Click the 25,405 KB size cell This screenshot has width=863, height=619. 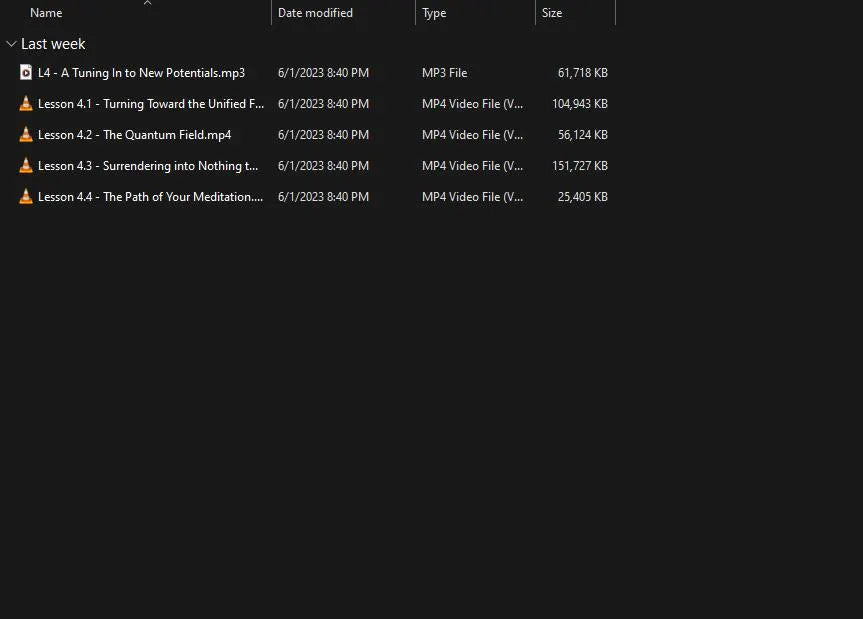(582, 197)
